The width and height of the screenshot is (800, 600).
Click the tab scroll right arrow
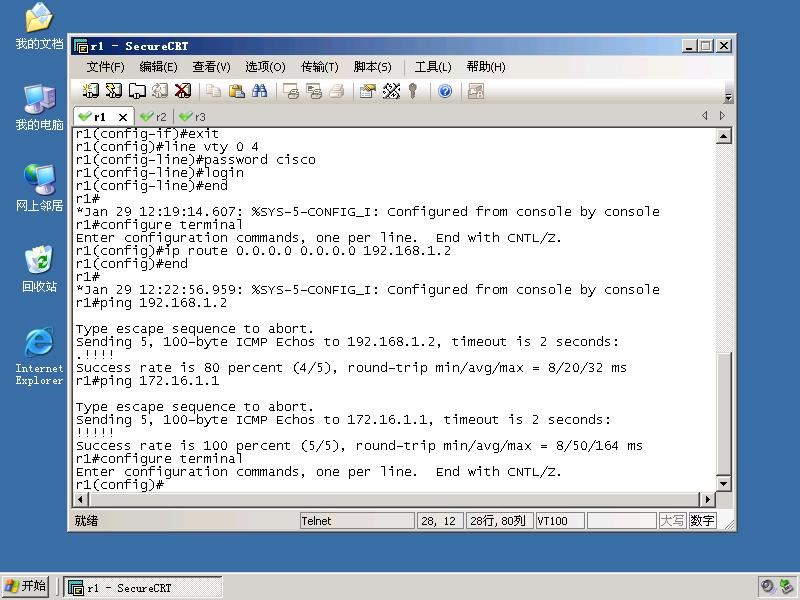tap(722, 116)
